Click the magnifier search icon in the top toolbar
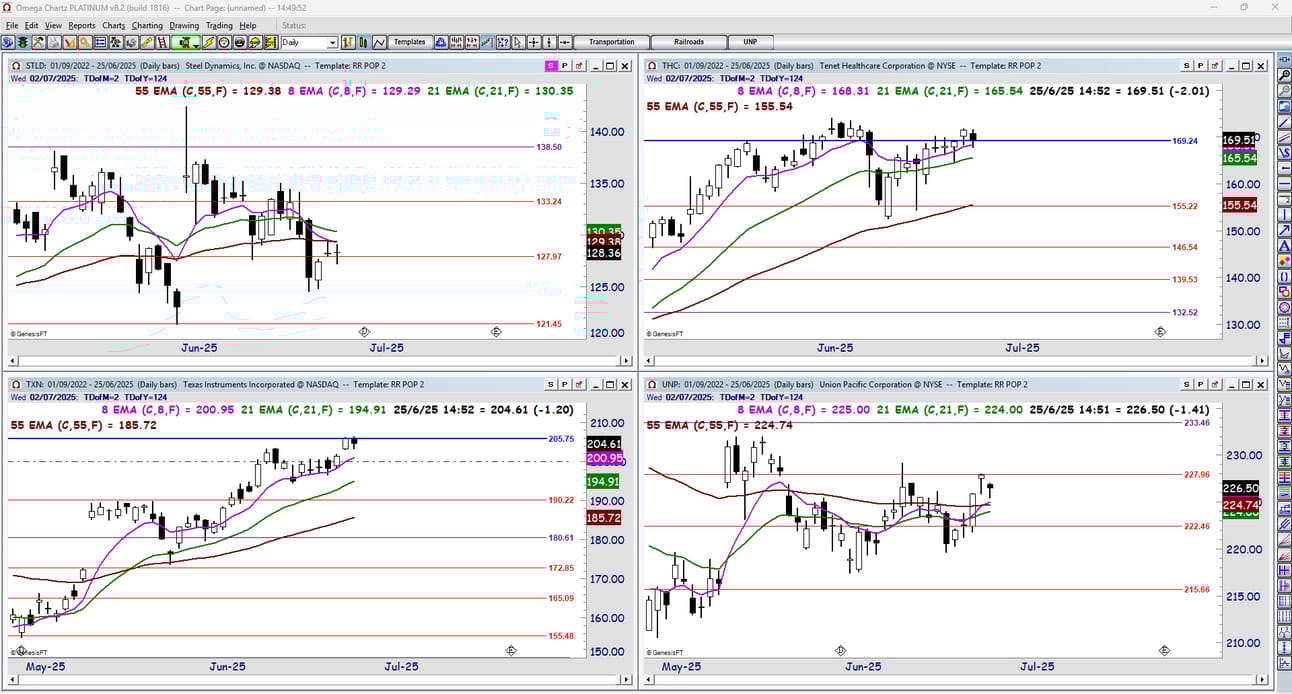Viewport: 1292px width, 694px height. coord(84,43)
